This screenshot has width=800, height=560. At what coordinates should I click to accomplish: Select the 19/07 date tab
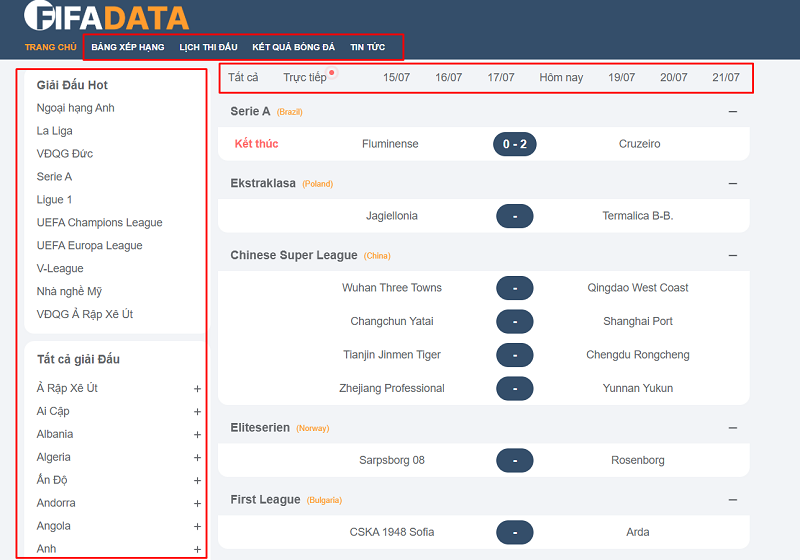coord(621,78)
